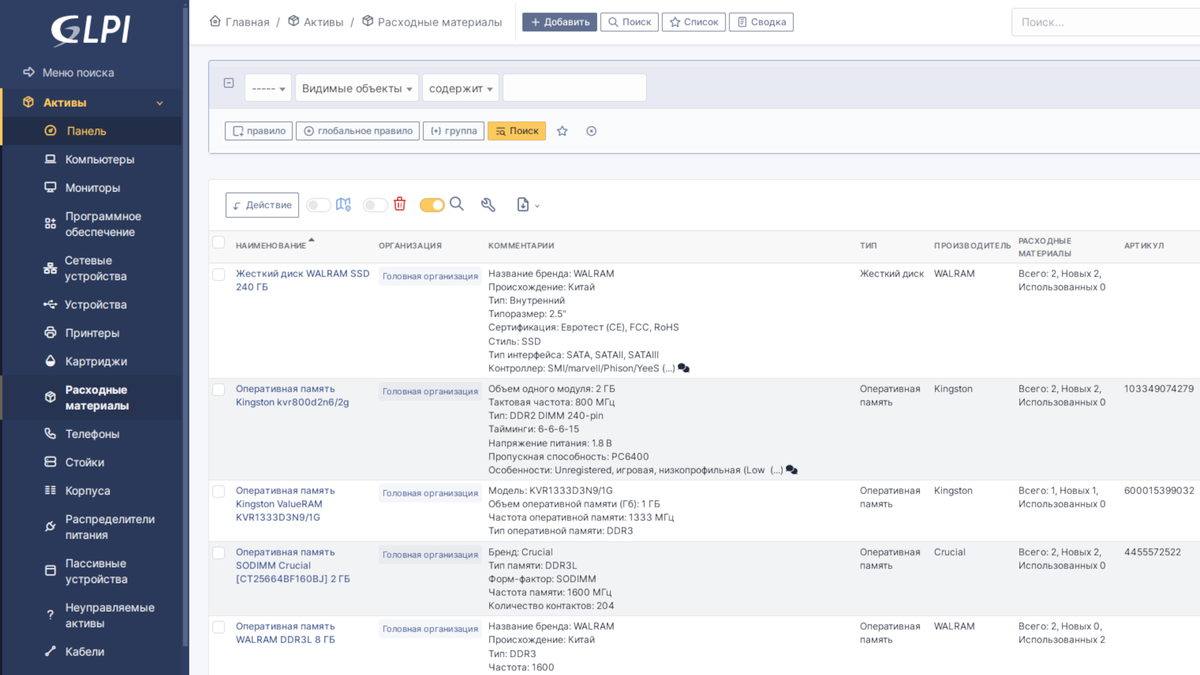This screenshot has height=675, width=1200.
Task: Select Расходные материалы in sidebar
Action: [x=97, y=398]
